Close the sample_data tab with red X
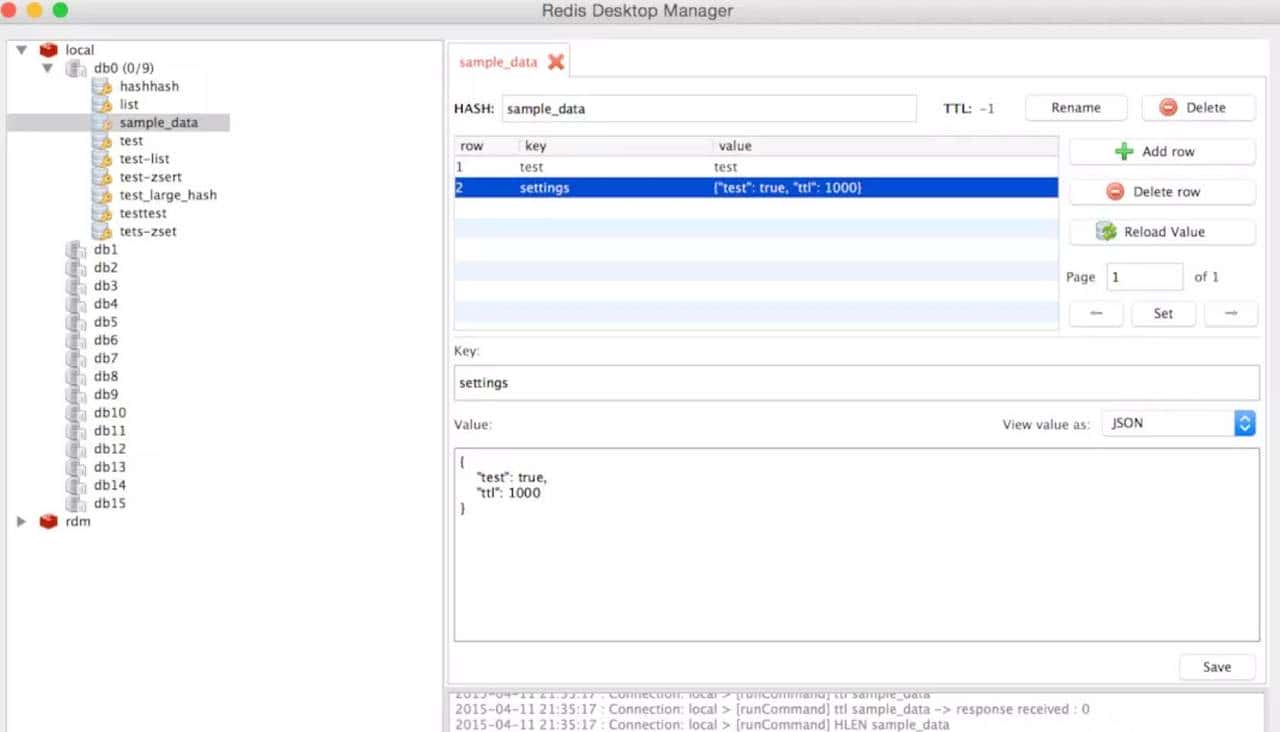Screen dimensions: 1280x732 556,62
